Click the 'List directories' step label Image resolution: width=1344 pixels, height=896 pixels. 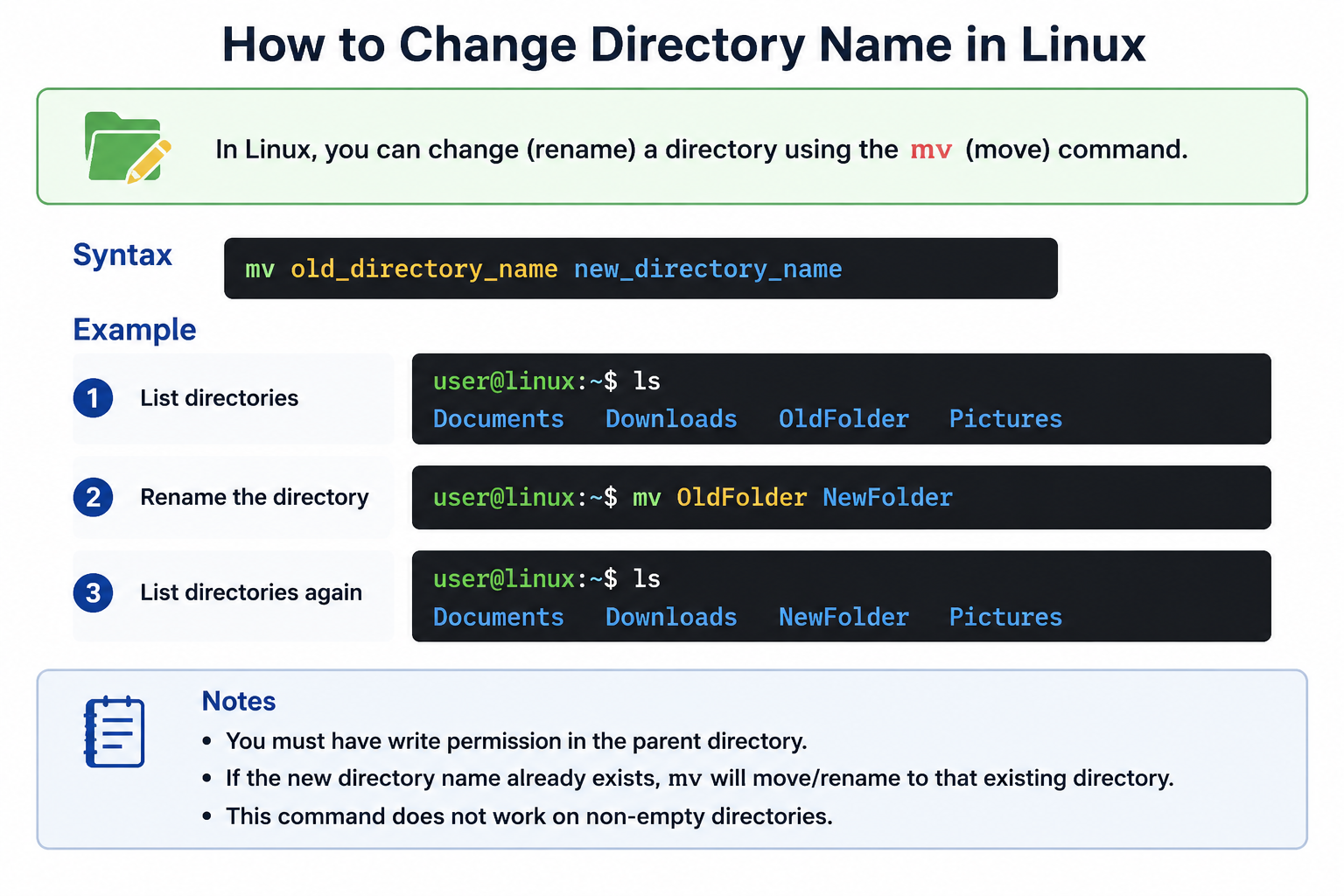tap(220, 398)
